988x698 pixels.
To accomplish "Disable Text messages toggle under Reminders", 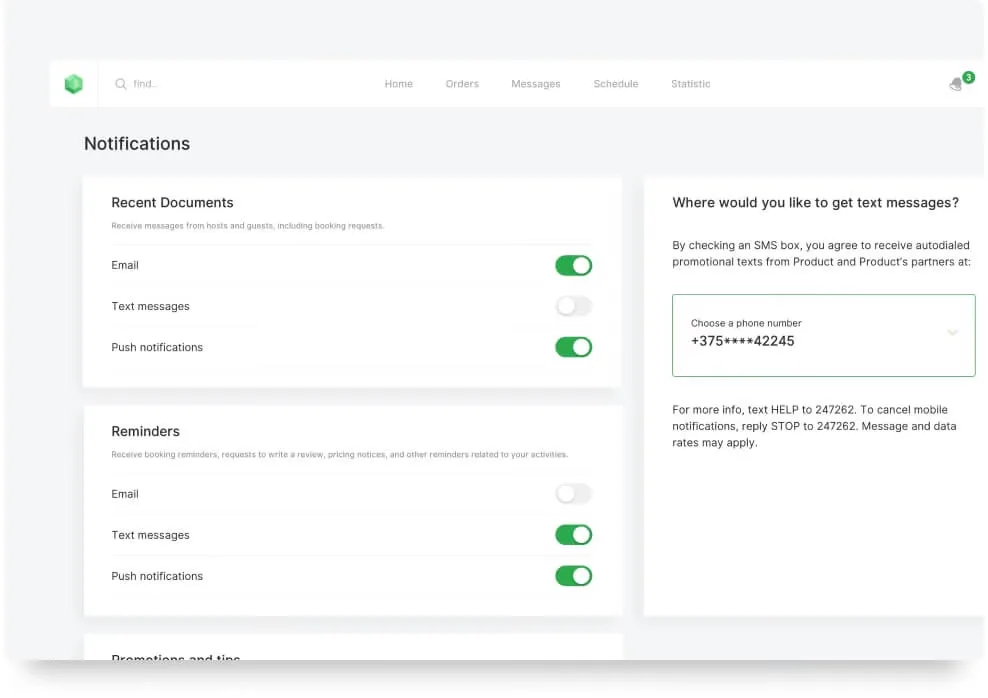I will click(573, 535).
